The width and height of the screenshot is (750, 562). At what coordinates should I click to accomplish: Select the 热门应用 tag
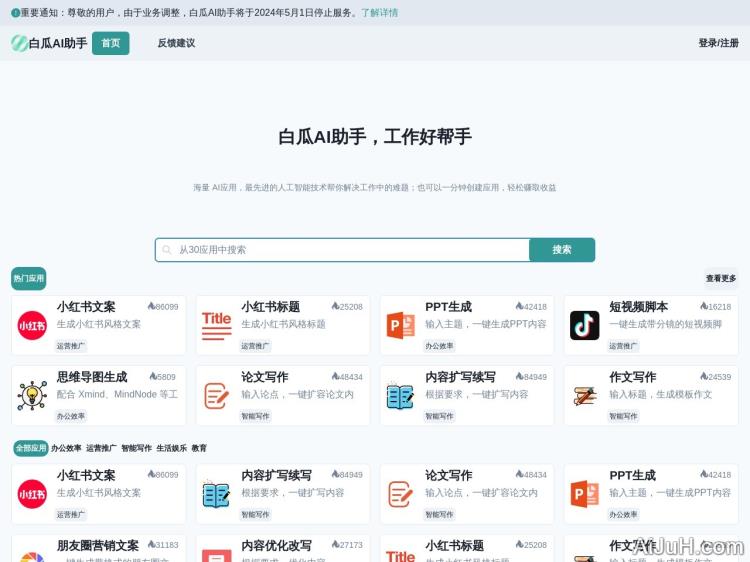(29, 278)
